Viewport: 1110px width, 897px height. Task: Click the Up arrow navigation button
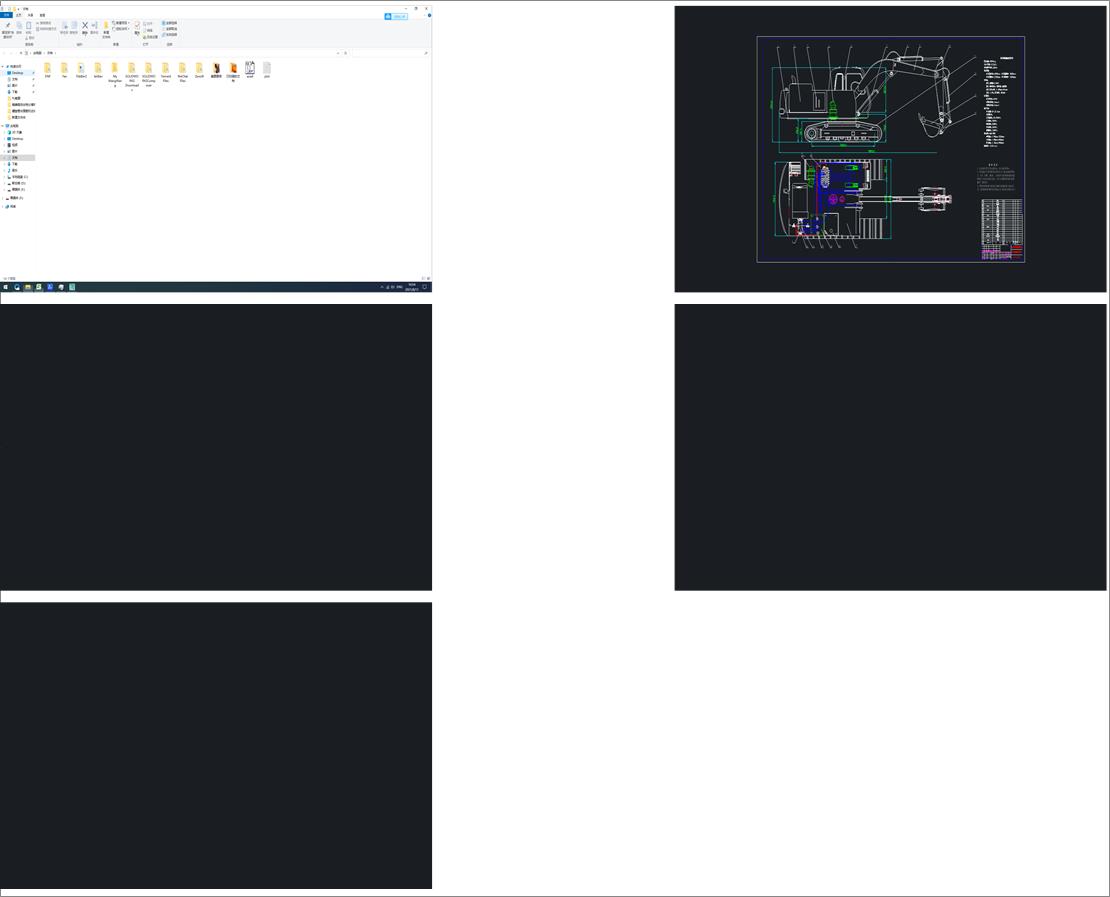21,53
